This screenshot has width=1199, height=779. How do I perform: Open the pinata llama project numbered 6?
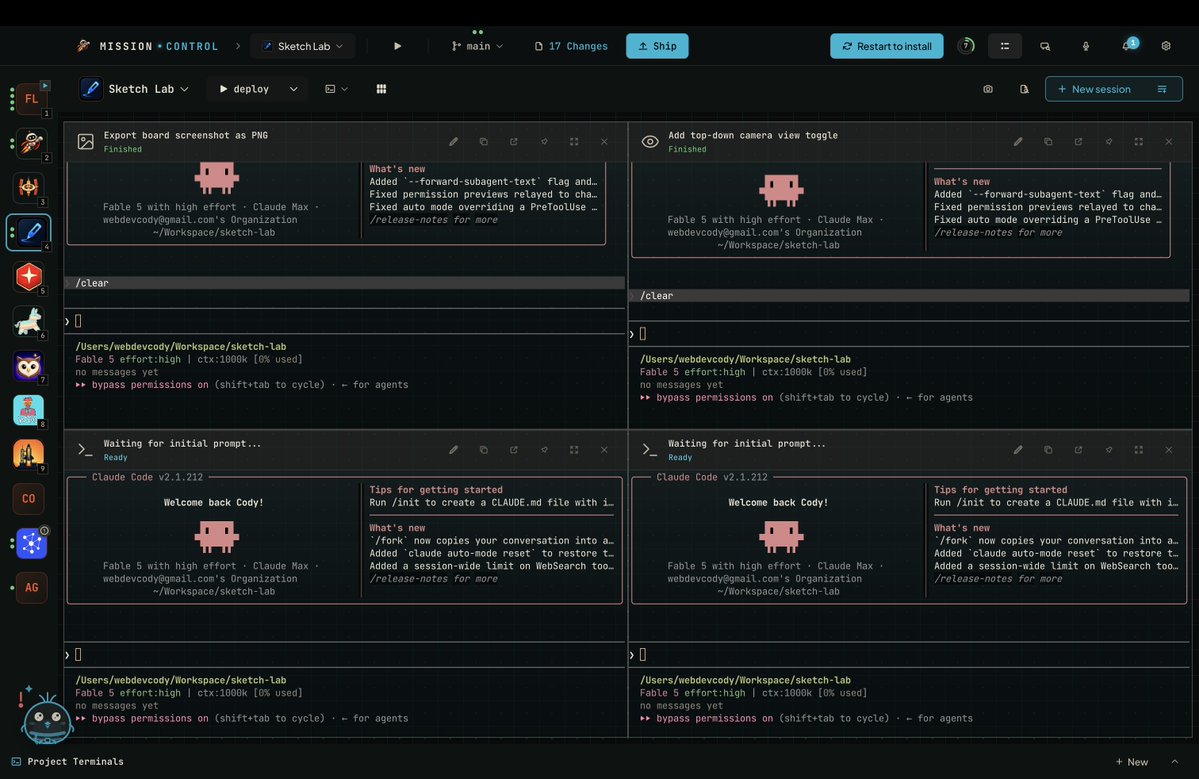pyautogui.click(x=29, y=321)
